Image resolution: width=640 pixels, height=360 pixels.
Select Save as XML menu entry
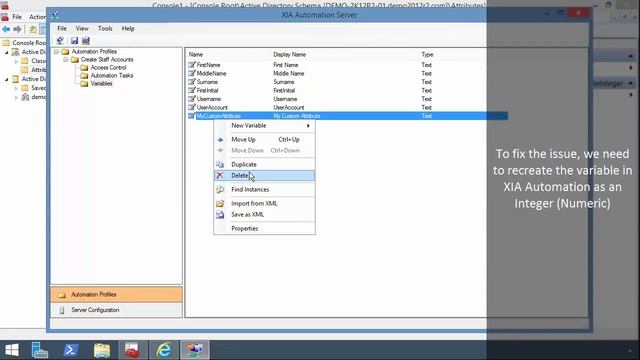pyautogui.click(x=264, y=215)
